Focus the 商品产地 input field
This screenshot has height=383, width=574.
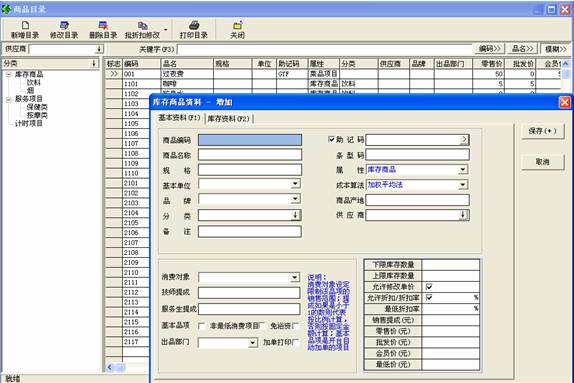(417, 200)
